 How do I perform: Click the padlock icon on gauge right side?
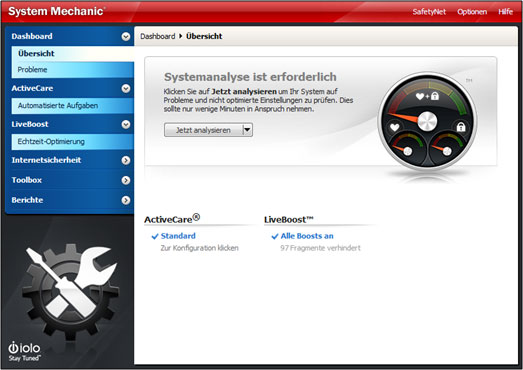pos(461,127)
